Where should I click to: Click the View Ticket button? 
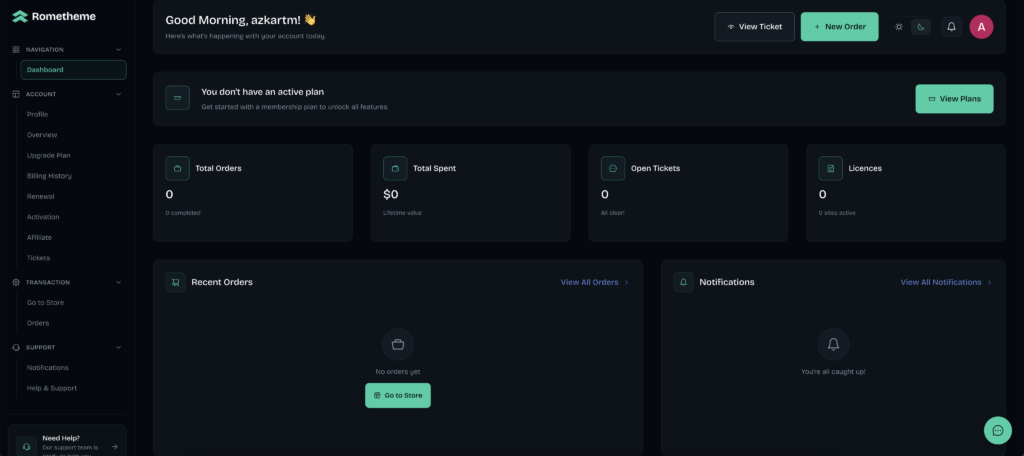point(754,27)
